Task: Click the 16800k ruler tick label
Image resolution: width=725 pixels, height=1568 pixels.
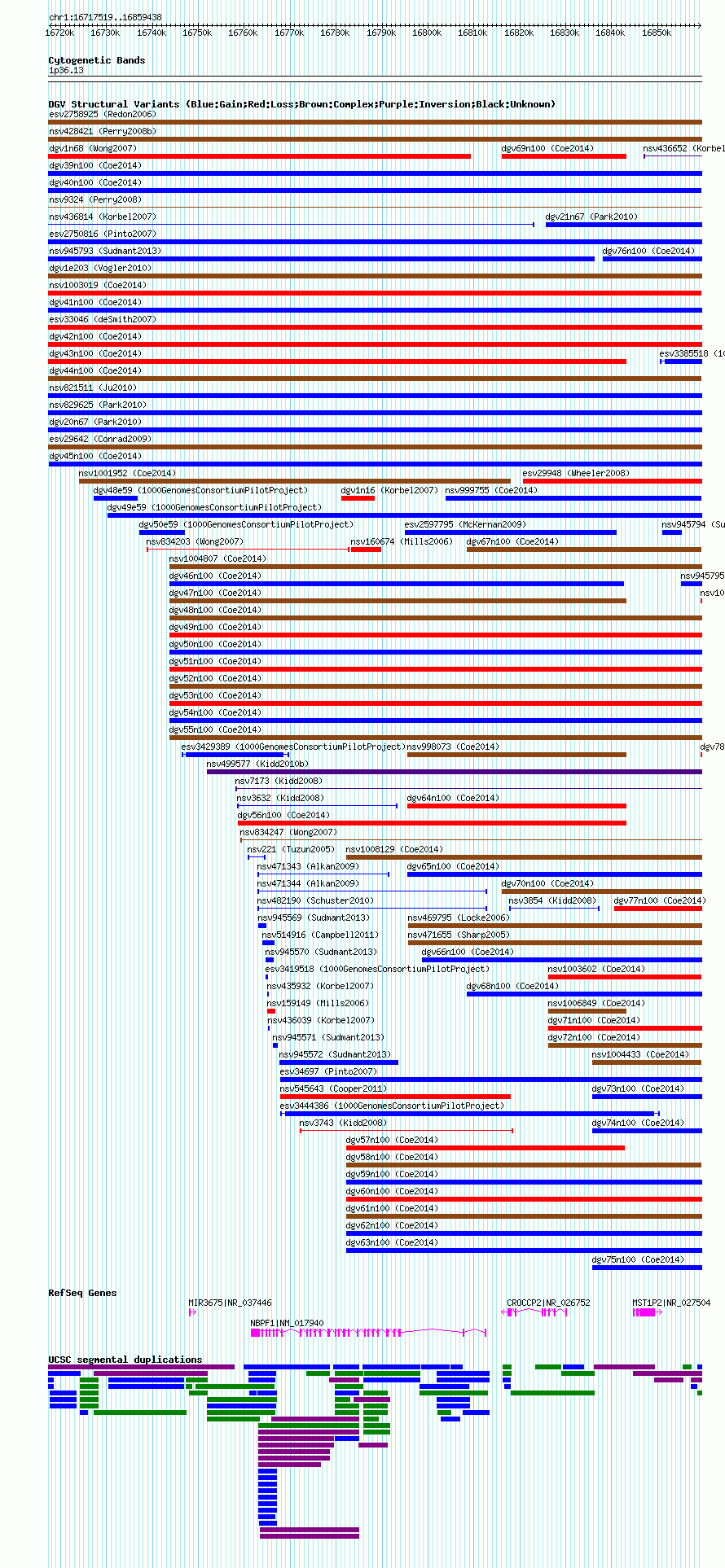Action: (x=427, y=33)
